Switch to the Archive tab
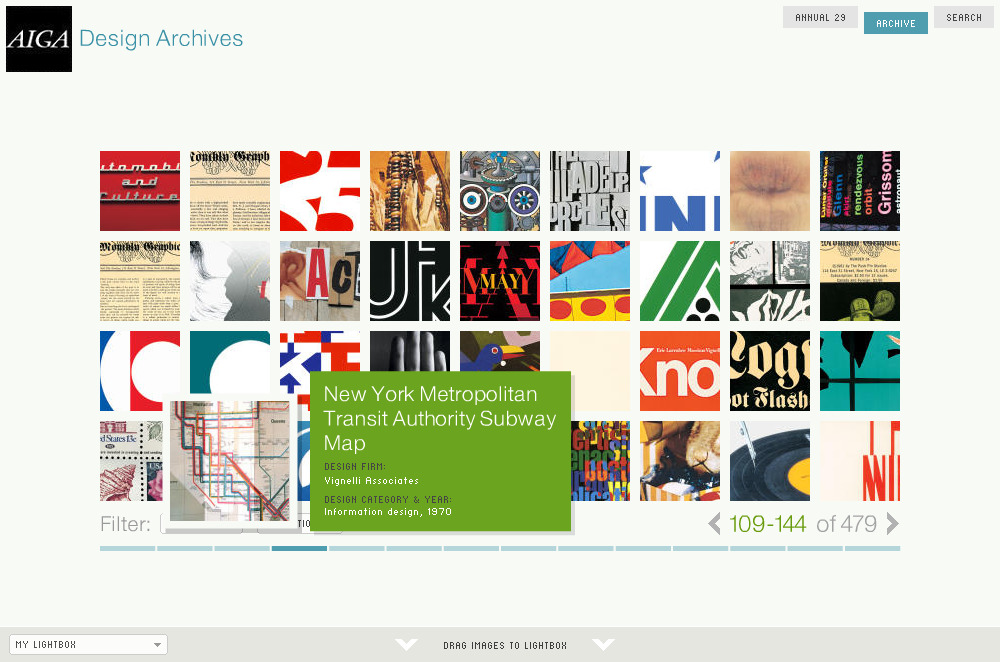 point(895,23)
